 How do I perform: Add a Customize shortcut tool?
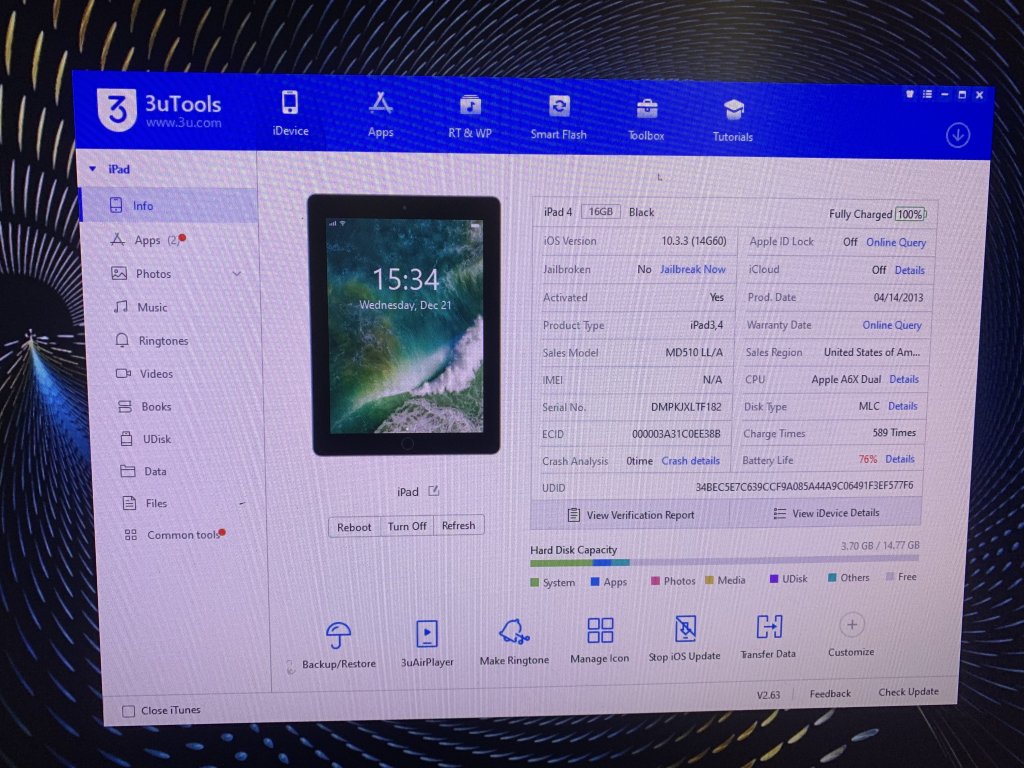[851, 634]
